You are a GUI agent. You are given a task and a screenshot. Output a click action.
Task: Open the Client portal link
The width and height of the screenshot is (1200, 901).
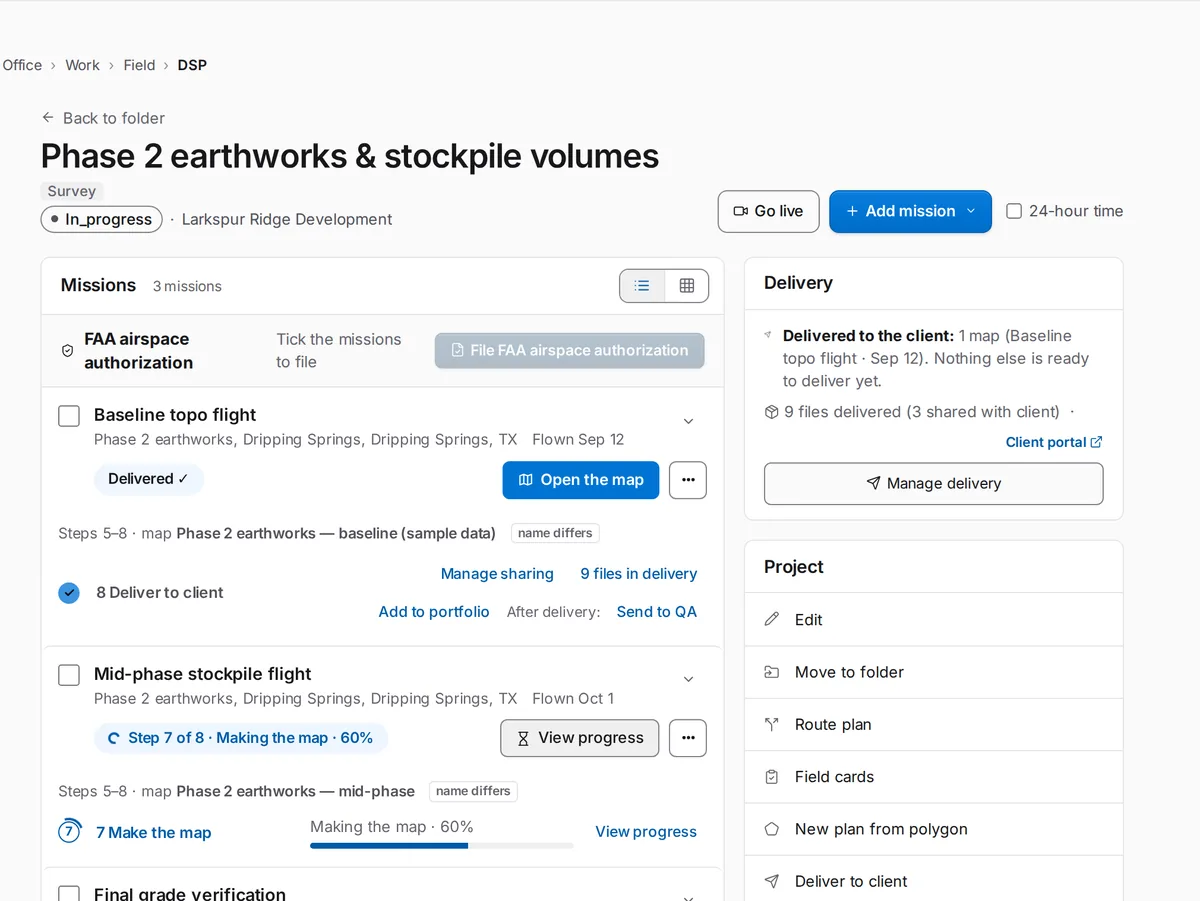(x=1054, y=442)
